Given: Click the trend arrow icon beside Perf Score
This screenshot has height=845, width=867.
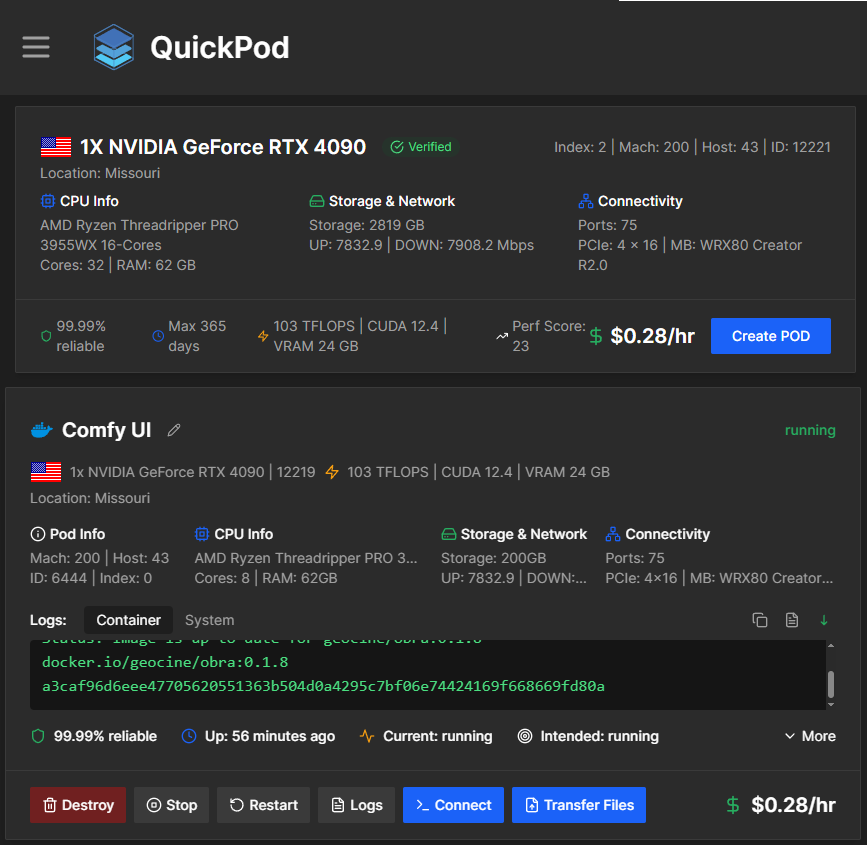Looking at the screenshot, I should [502, 336].
